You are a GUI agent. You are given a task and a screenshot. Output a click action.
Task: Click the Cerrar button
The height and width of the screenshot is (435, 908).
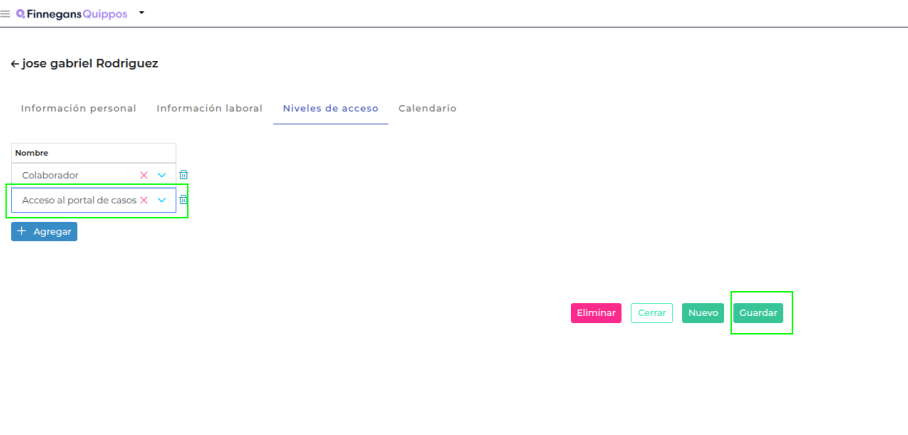tap(651, 313)
